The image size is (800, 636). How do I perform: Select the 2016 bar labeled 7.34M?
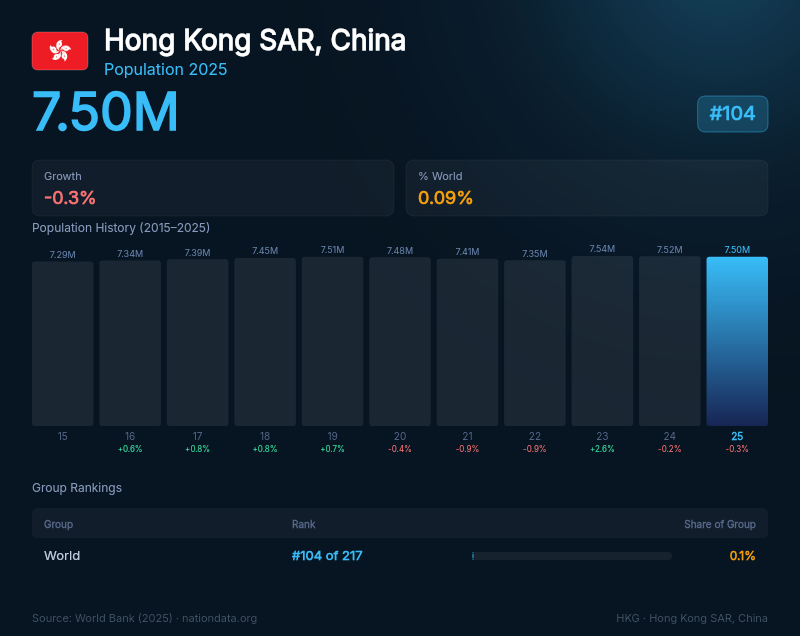(x=130, y=343)
